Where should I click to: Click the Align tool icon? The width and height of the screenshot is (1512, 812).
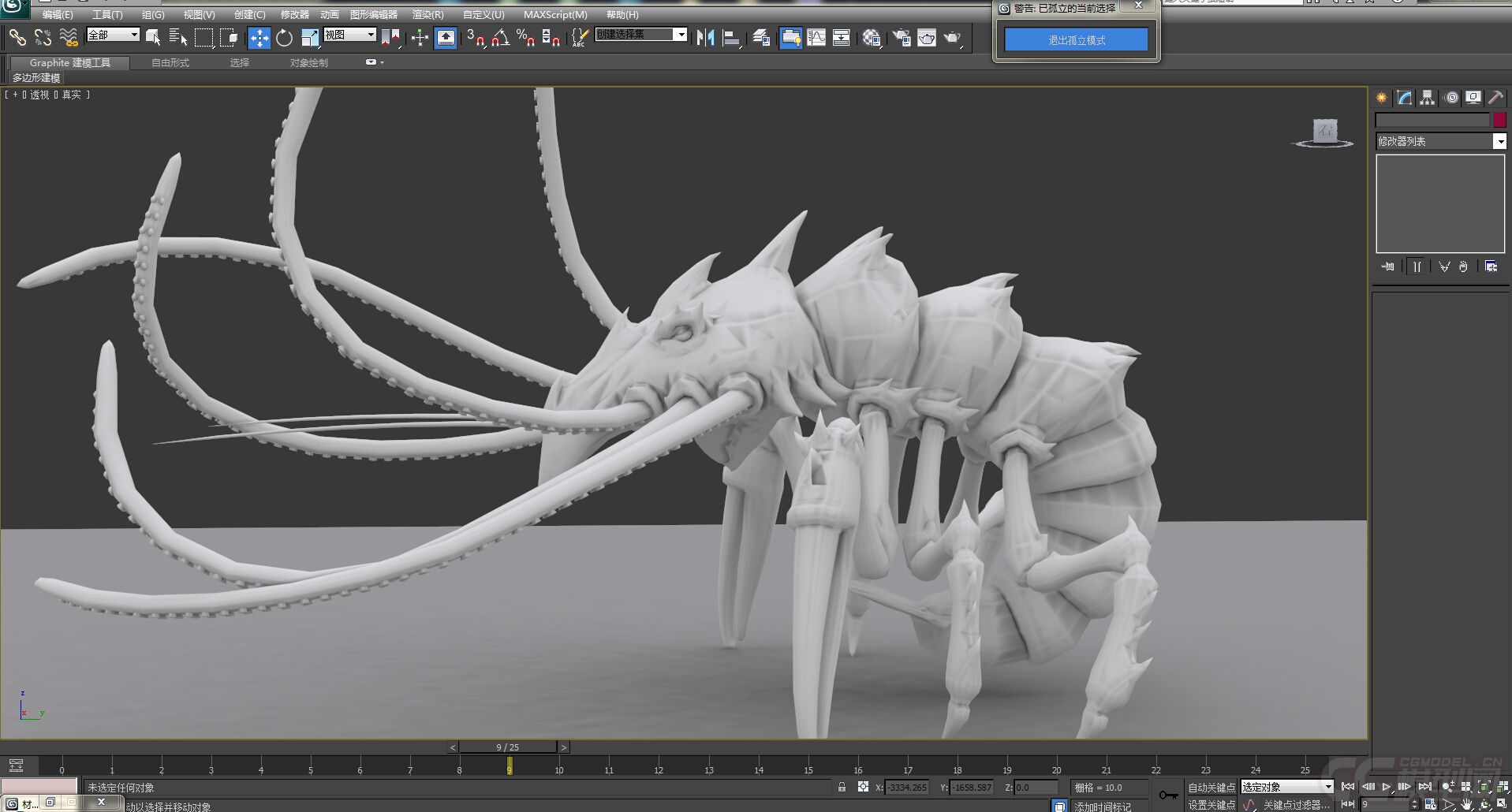point(731,37)
